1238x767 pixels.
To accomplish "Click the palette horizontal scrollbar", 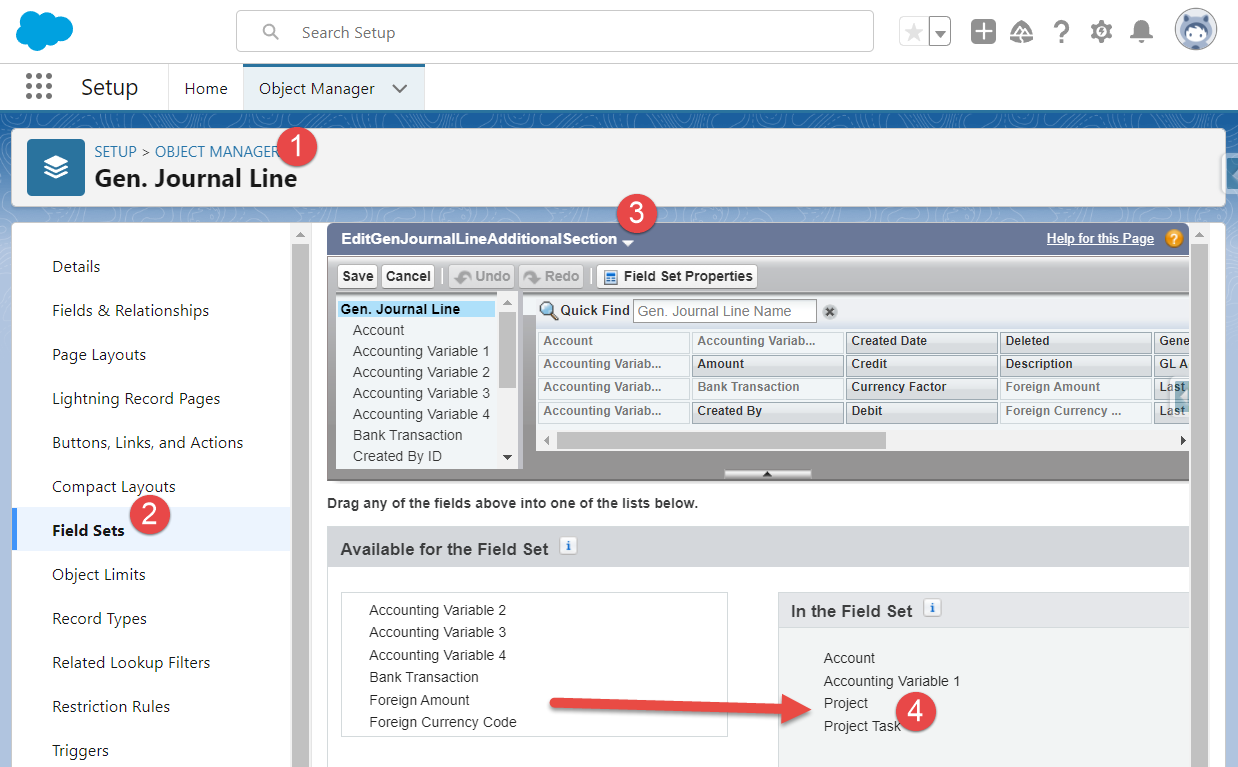I will [721, 440].
